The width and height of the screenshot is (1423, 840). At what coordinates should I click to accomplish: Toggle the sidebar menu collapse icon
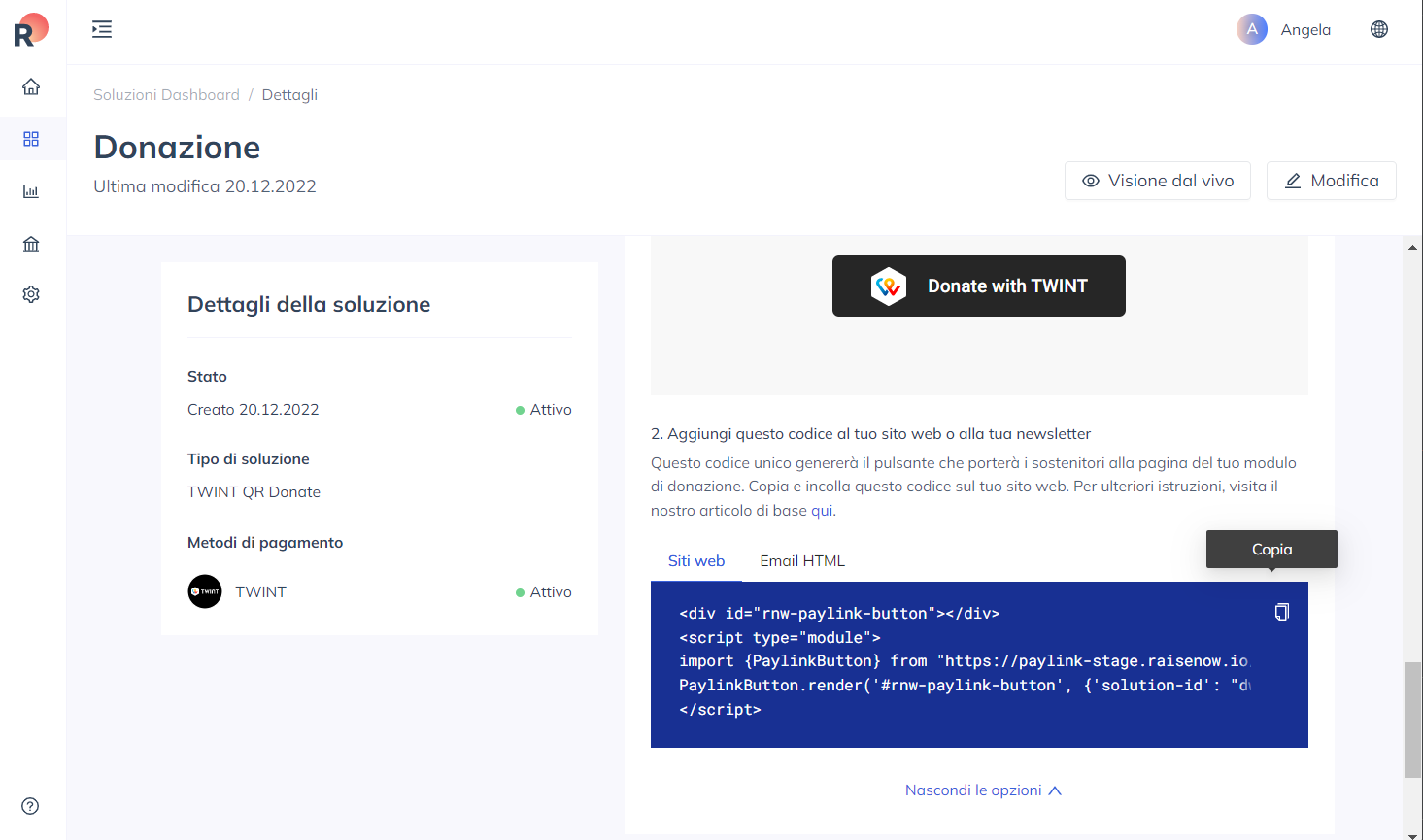(x=102, y=29)
